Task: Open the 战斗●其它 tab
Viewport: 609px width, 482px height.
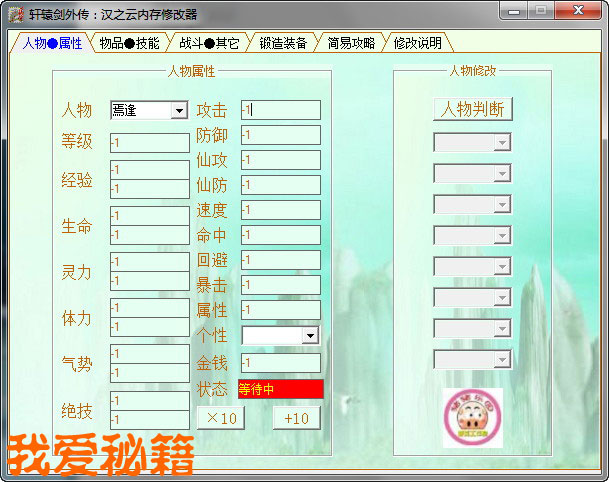Action: tap(209, 43)
